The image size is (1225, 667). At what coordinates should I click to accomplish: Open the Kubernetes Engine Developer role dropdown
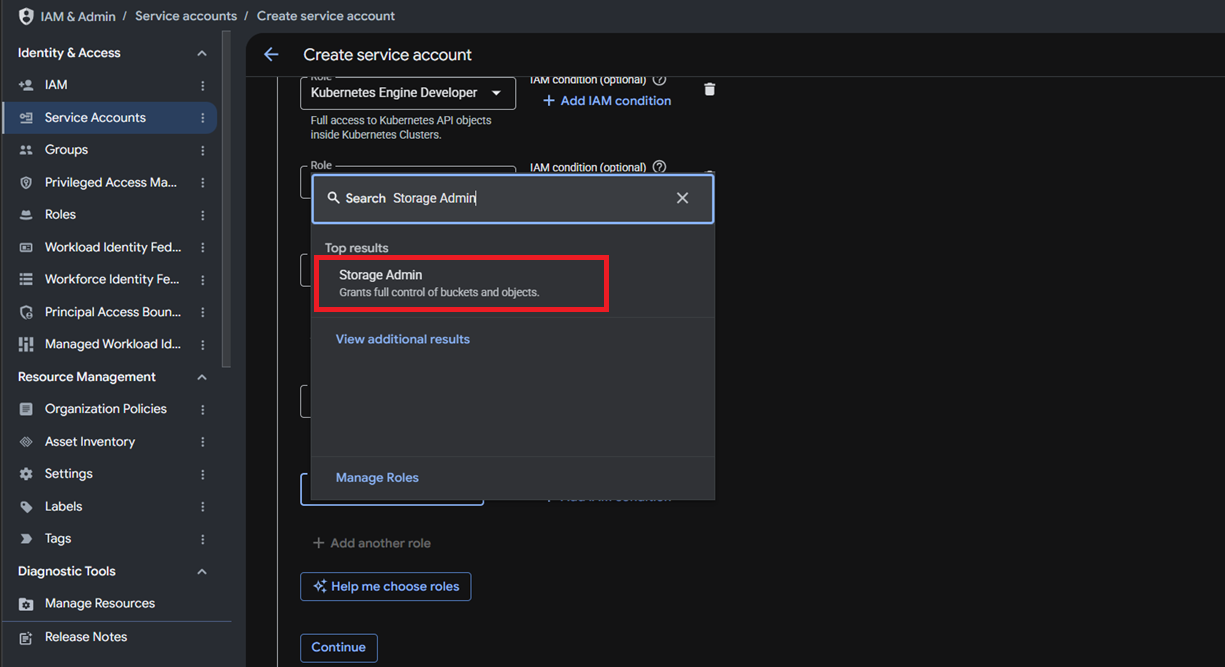[408, 93]
